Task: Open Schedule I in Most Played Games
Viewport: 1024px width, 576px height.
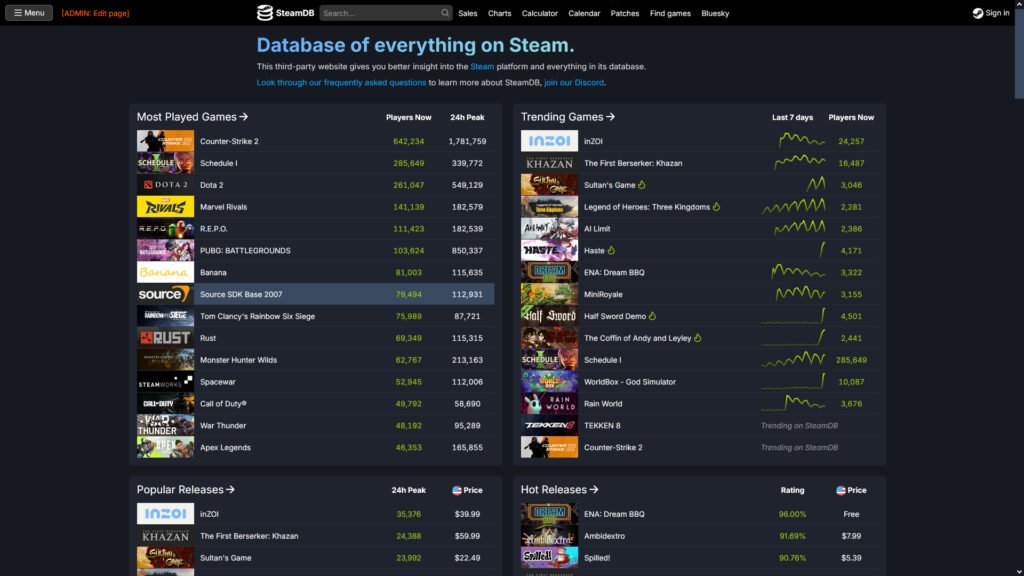Action: [x=219, y=163]
